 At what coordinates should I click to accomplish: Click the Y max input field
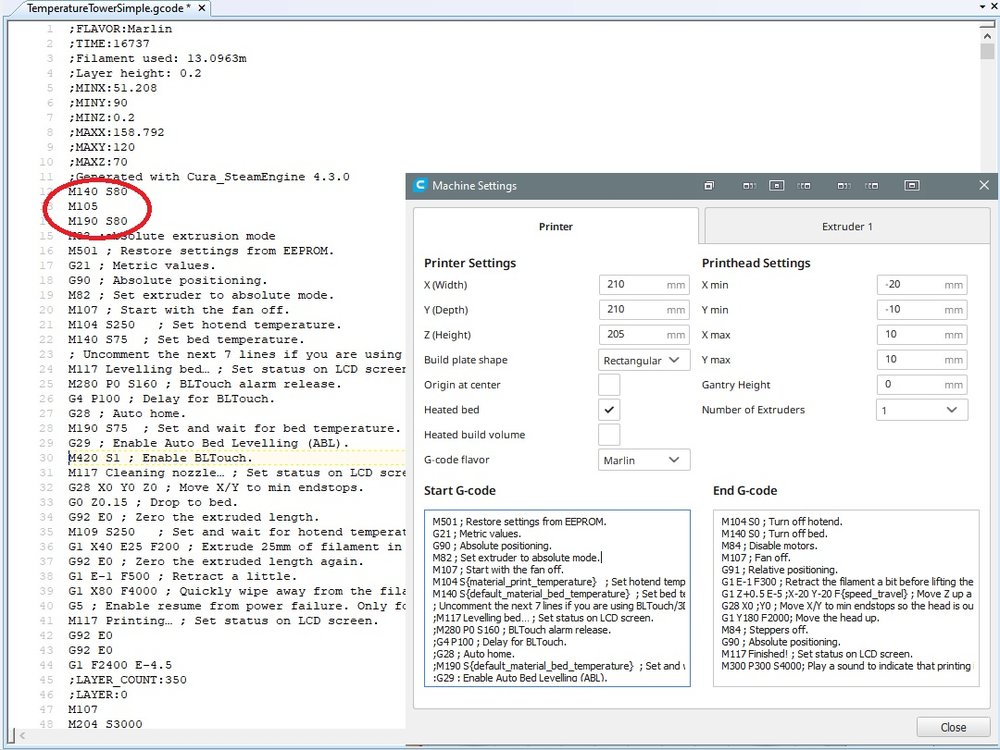click(x=922, y=359)
